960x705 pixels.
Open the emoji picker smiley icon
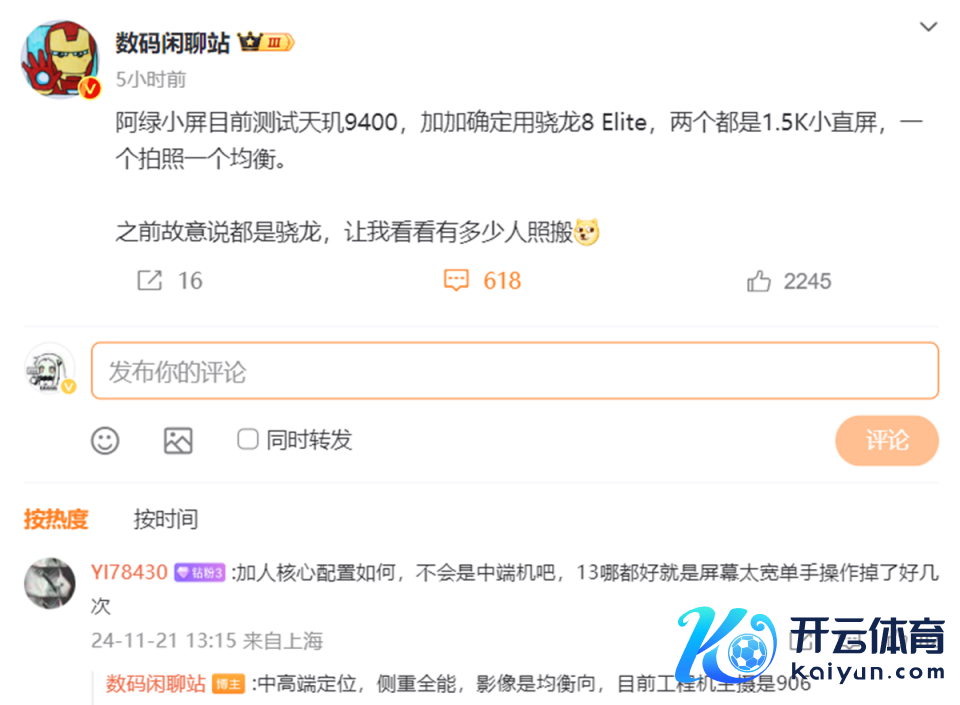point(105,441)
